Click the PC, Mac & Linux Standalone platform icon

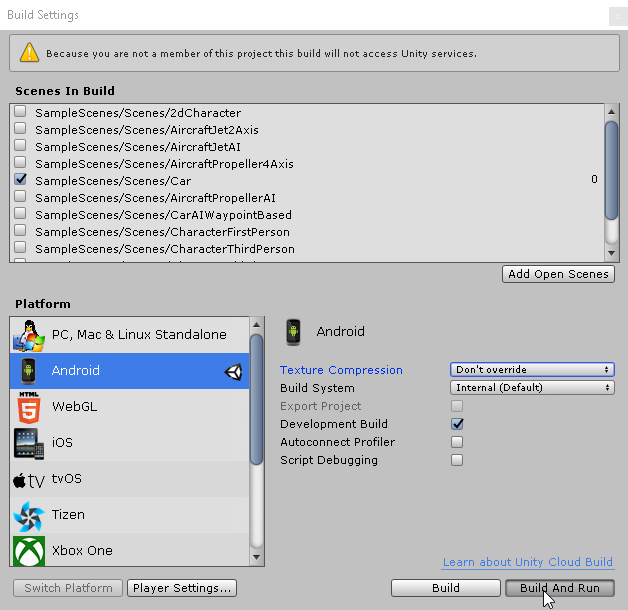click(x=29, y=335)
